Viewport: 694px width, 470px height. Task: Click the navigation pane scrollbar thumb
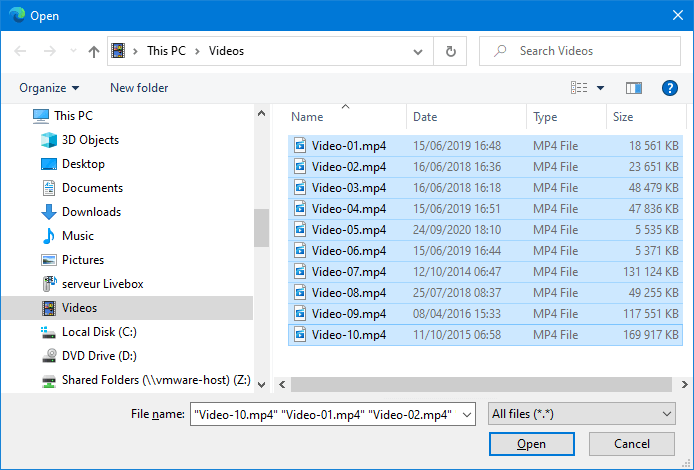pos(261,227)
